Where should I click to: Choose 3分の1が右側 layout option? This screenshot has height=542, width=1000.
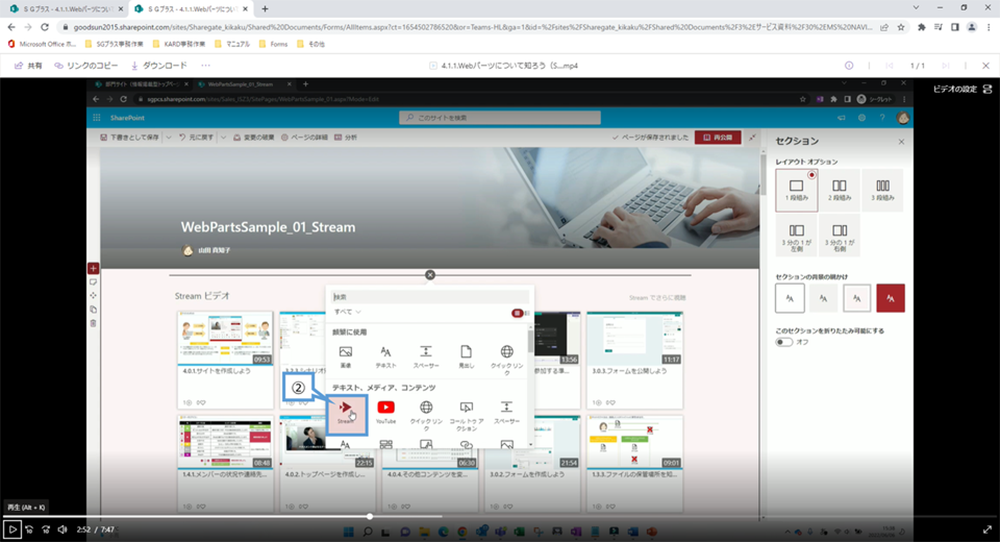[x=839, y=236]
